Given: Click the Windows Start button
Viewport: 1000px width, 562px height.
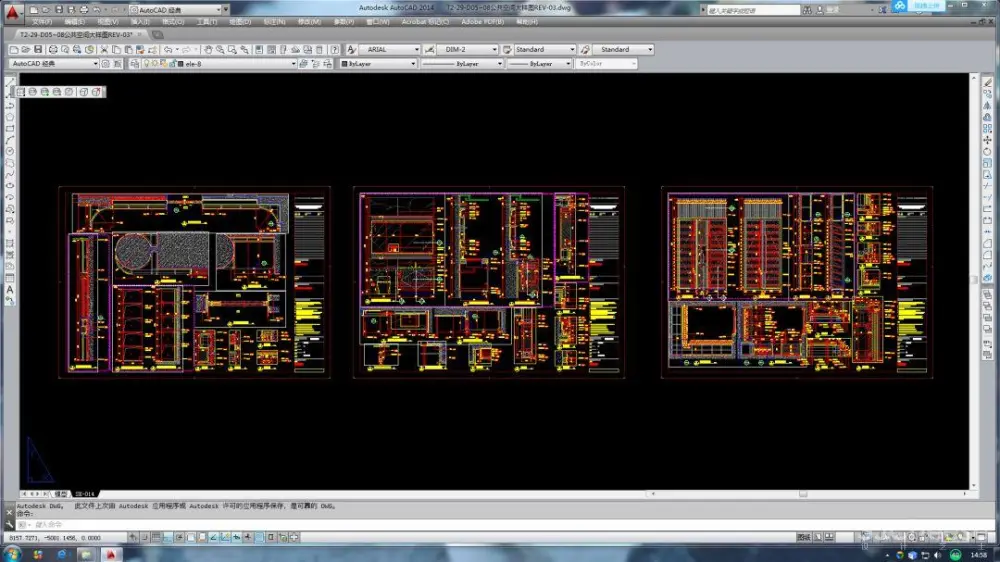Looking at the screenshot, I should 14,553.
